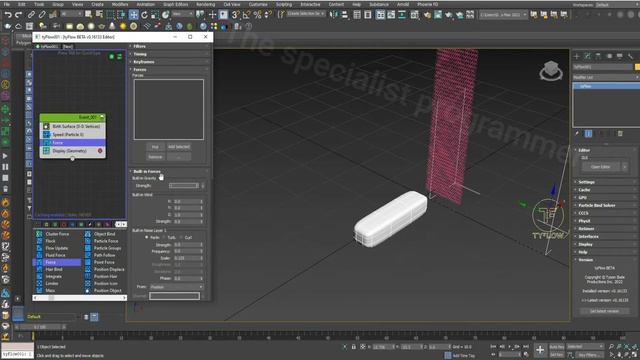Activate the Select and Rotate tool
This screenshot has height=360, width=640.
pos(144,15)
